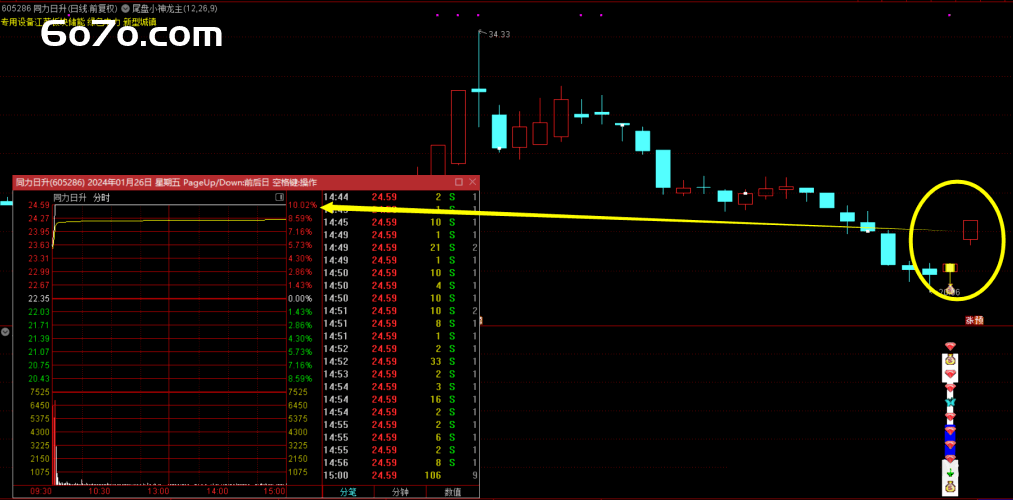Image resolution: width=1013 pixels, height=500 pixels.
Task: Select the 14:44 tick row
Action: click(401, 197)
